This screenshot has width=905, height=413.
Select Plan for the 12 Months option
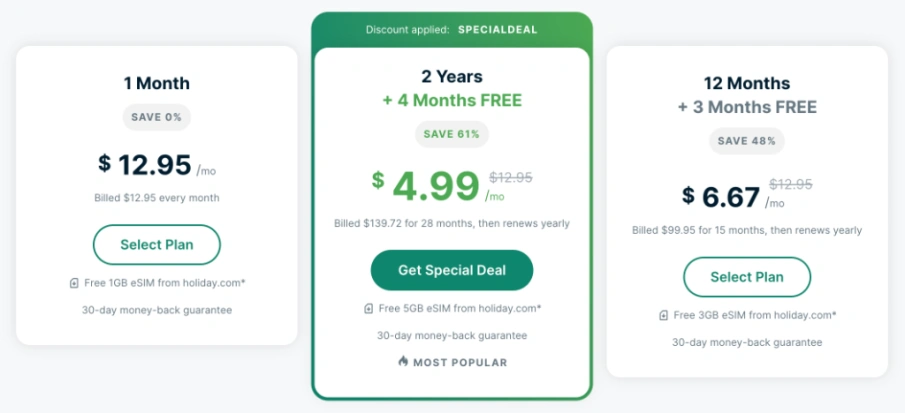click(x=747, y=277)
